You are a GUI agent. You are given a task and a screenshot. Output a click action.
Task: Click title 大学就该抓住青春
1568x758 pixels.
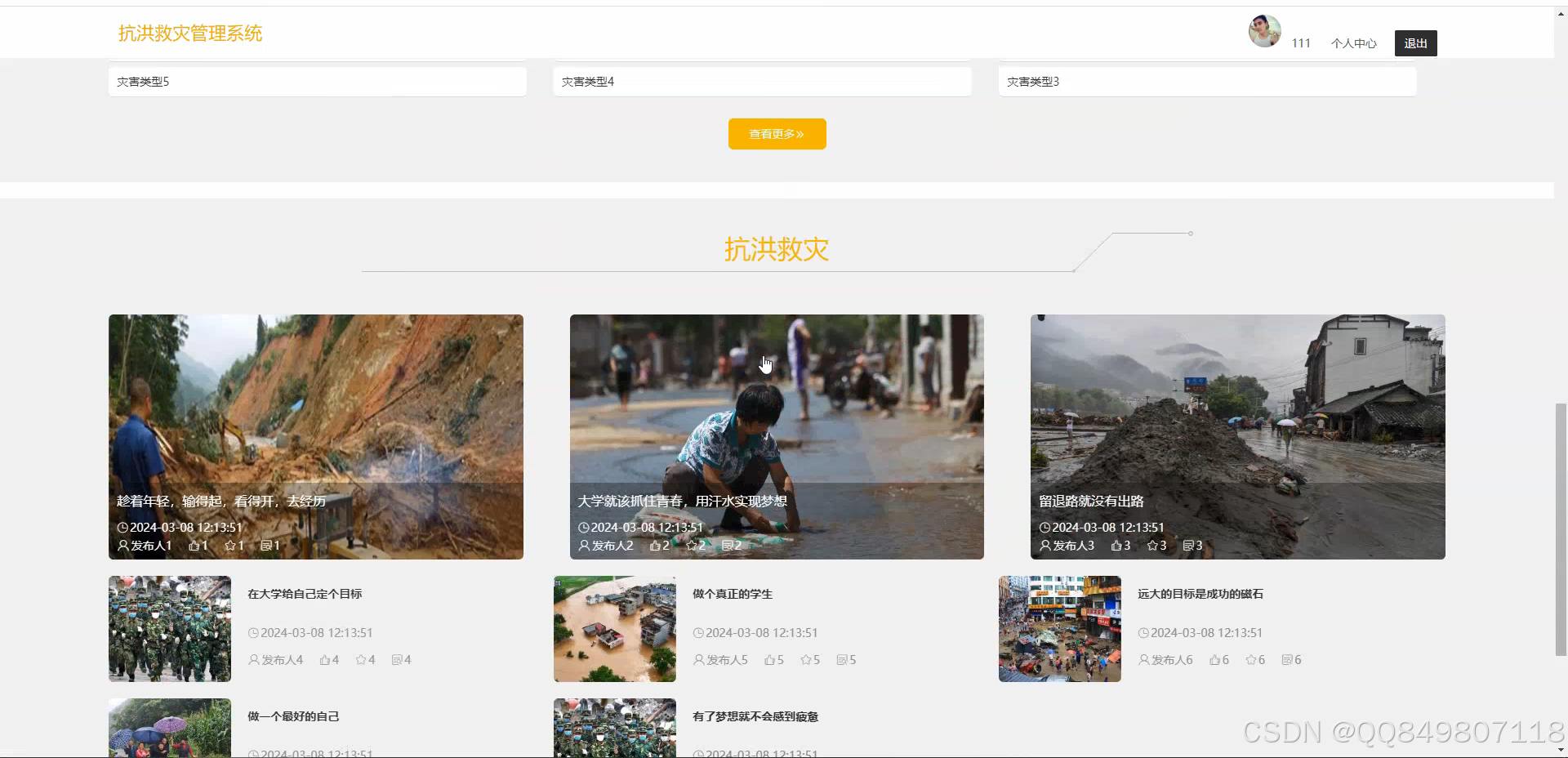(x=683, y=501)
